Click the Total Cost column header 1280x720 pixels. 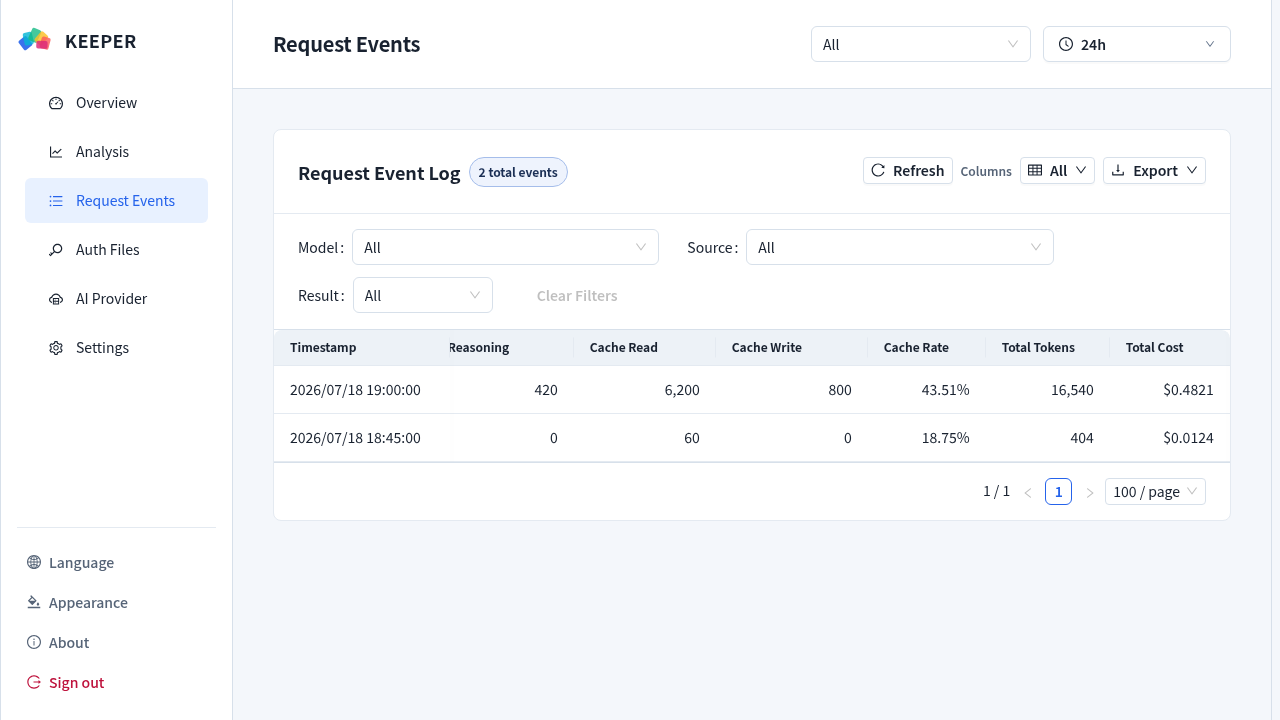[x=1154, y=348]
